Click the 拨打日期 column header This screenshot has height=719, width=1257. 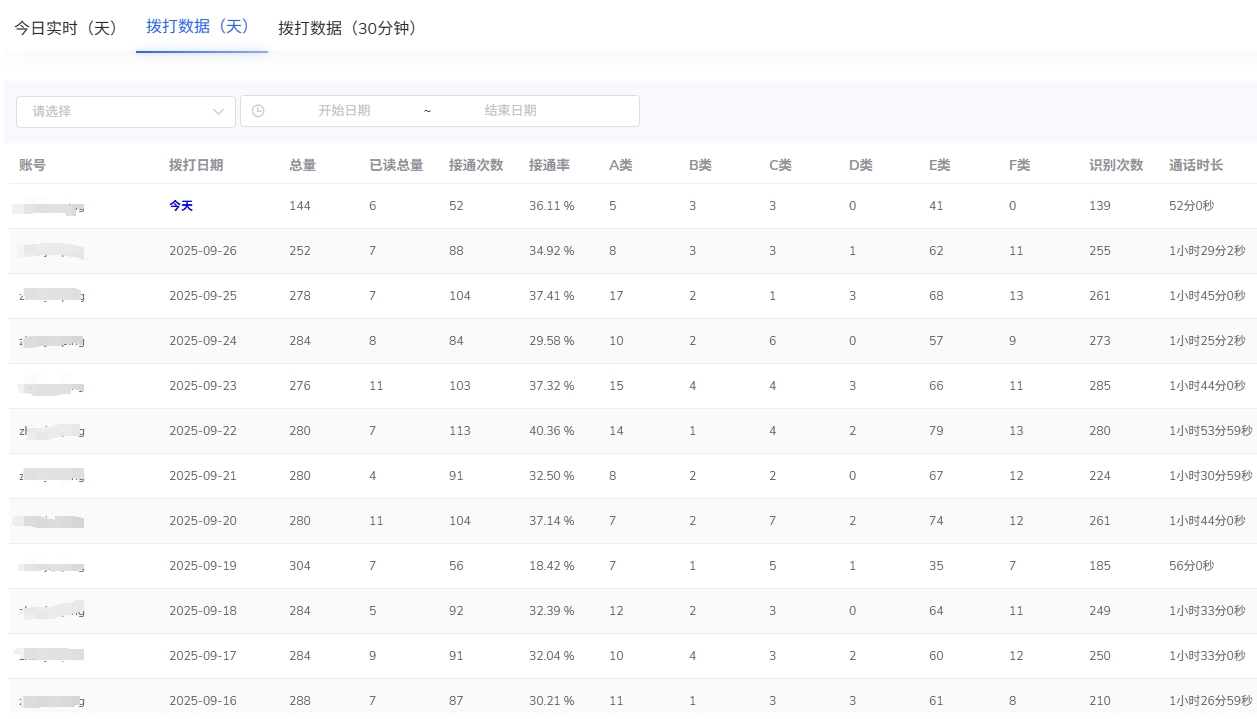click(196, 165)
